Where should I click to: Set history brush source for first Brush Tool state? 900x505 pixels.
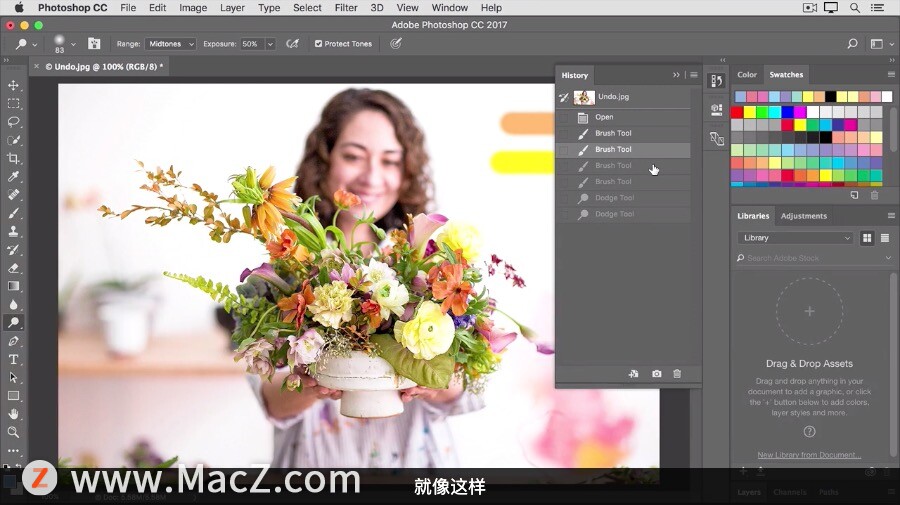[564, 133]
